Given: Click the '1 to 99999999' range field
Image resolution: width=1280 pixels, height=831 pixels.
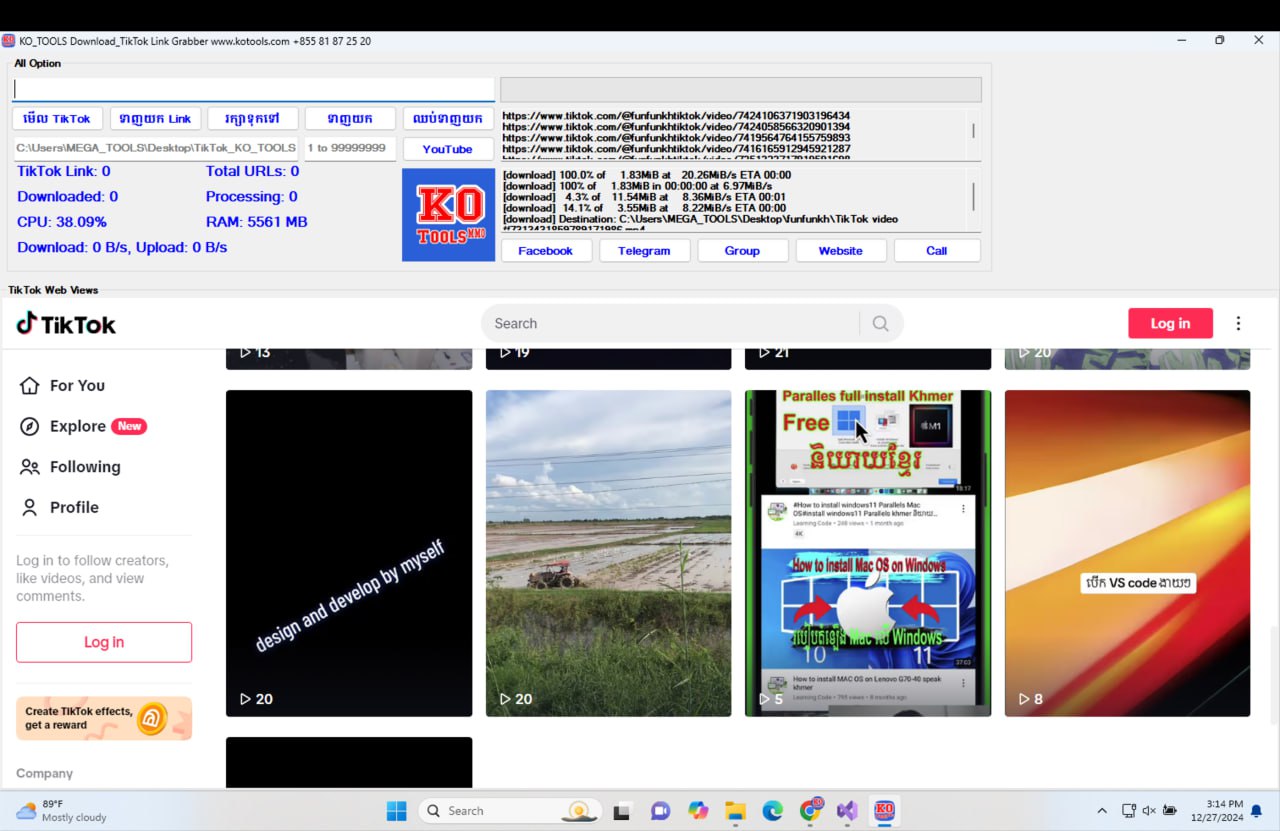Looking at the screenshot, I should [x=350, y=148].
